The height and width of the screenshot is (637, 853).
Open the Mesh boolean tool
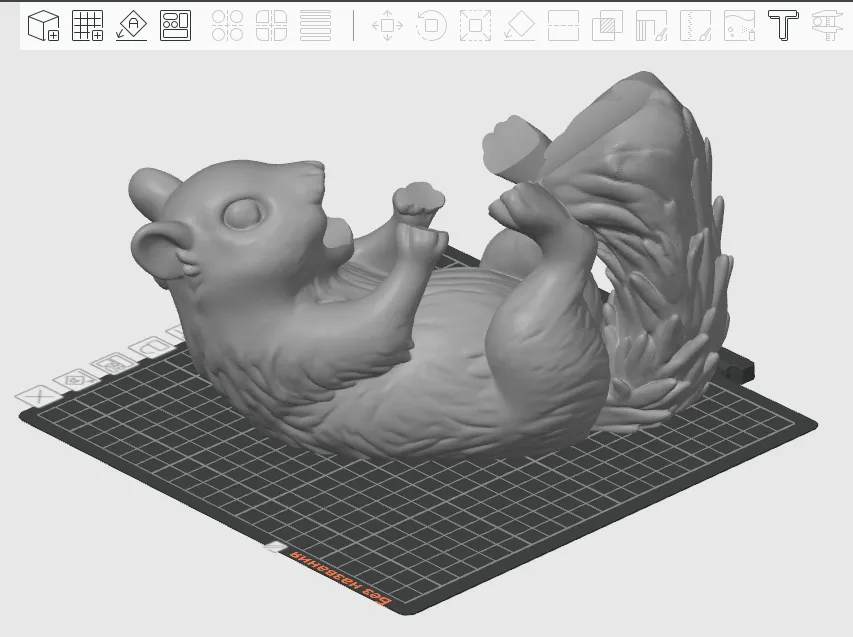pos(606,26)
